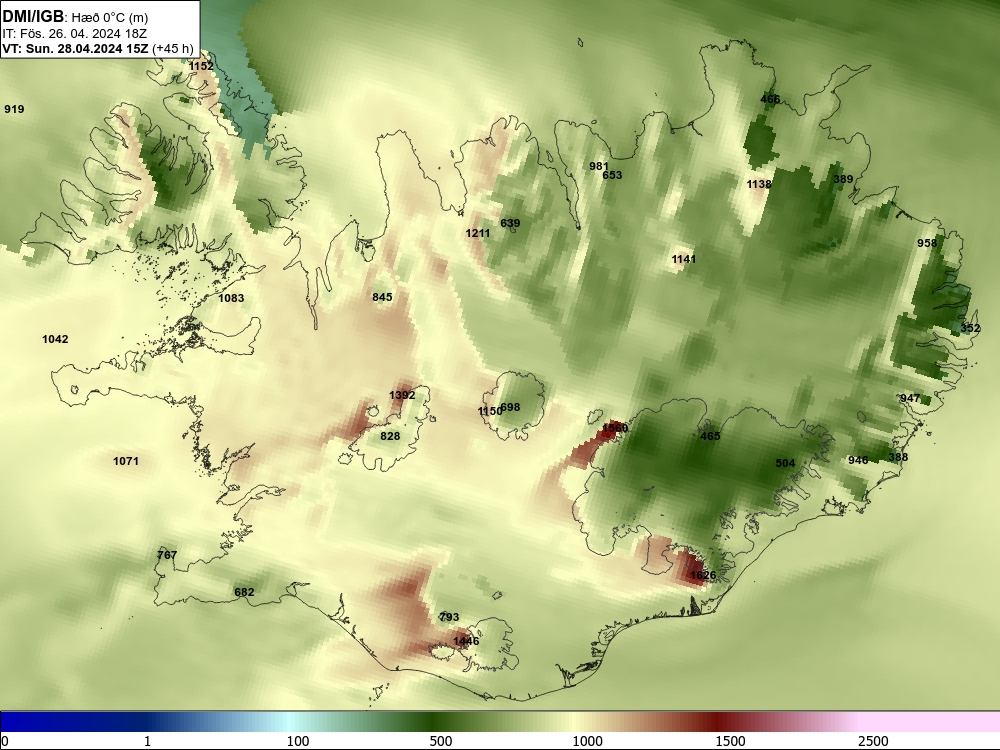
Task: Click the 698 value on the glacier
Action: coord(511,408)
